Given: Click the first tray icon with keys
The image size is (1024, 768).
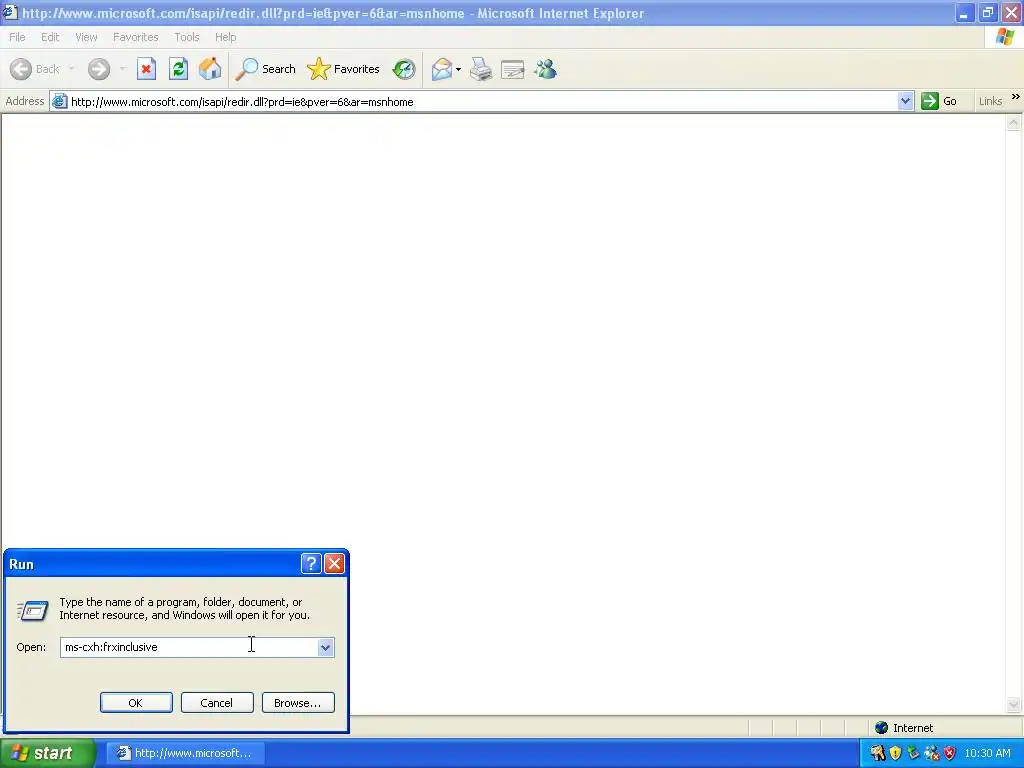Looking at the screenshot, I should point(878,753).
